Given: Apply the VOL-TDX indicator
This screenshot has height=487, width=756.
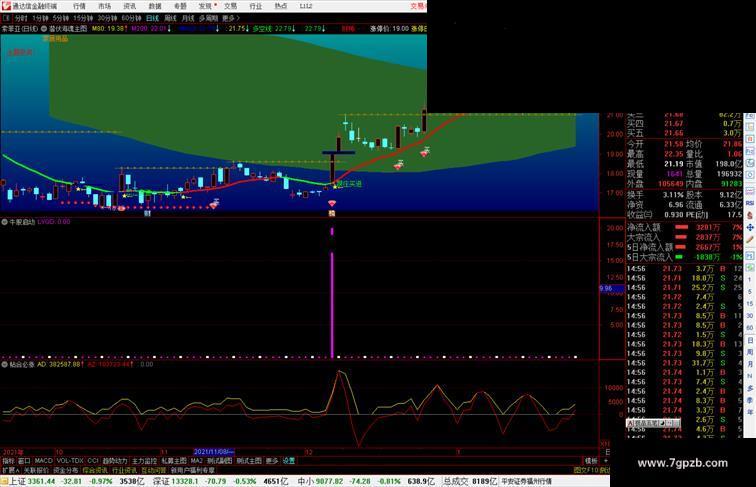Looking at the screenshot, I should (70, 461).
